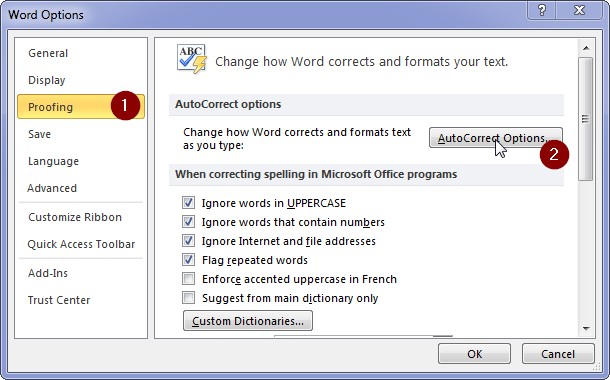Uncheck Ignore words in UPPERCASE
Image resolution: width=610 pixels, height=380 pixels.
(x=189, y=203)
